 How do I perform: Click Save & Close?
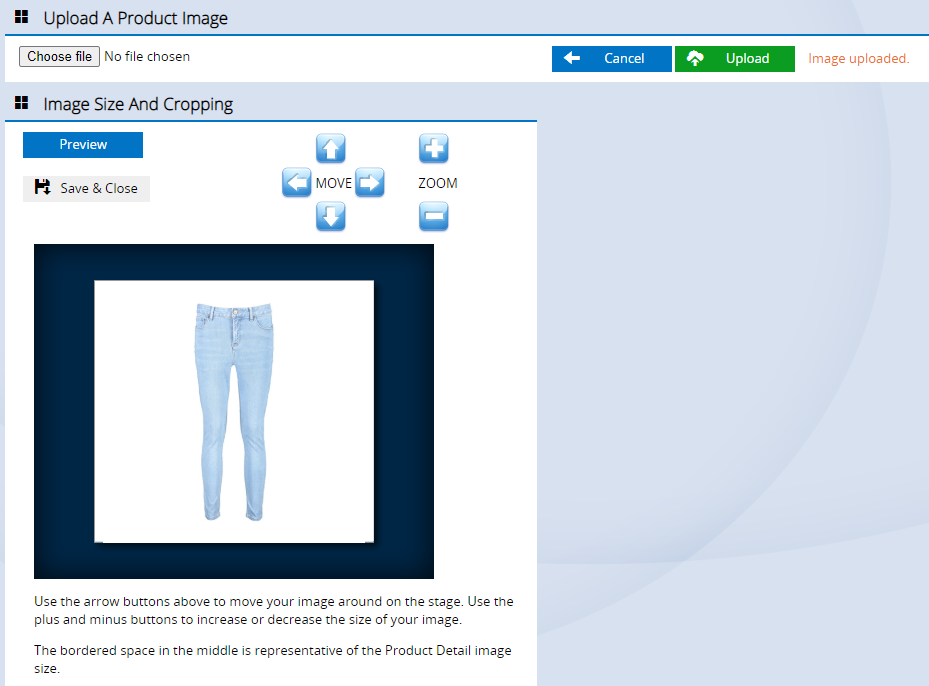click(87, 188)
